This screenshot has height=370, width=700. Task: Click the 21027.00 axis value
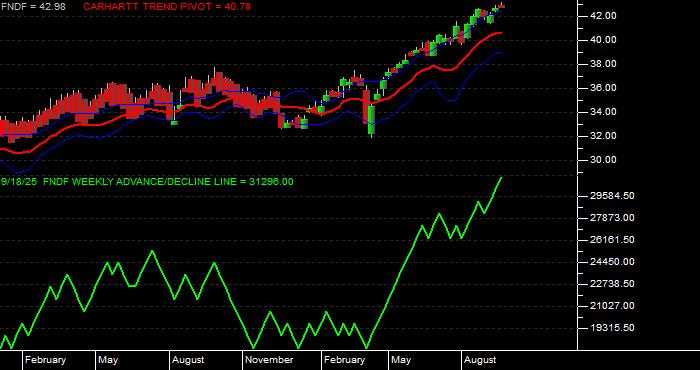pyautogui.click(x=612, y=306)
